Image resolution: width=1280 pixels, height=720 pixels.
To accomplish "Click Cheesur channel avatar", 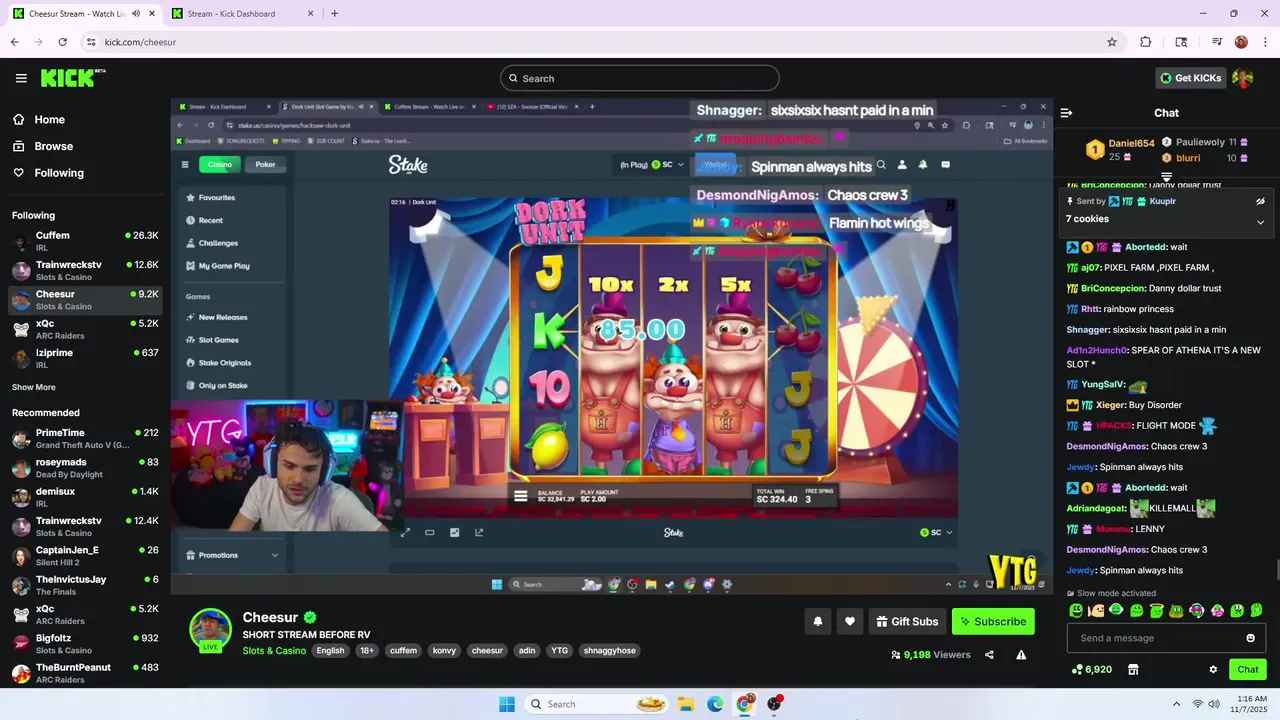I will click(211, 629).
